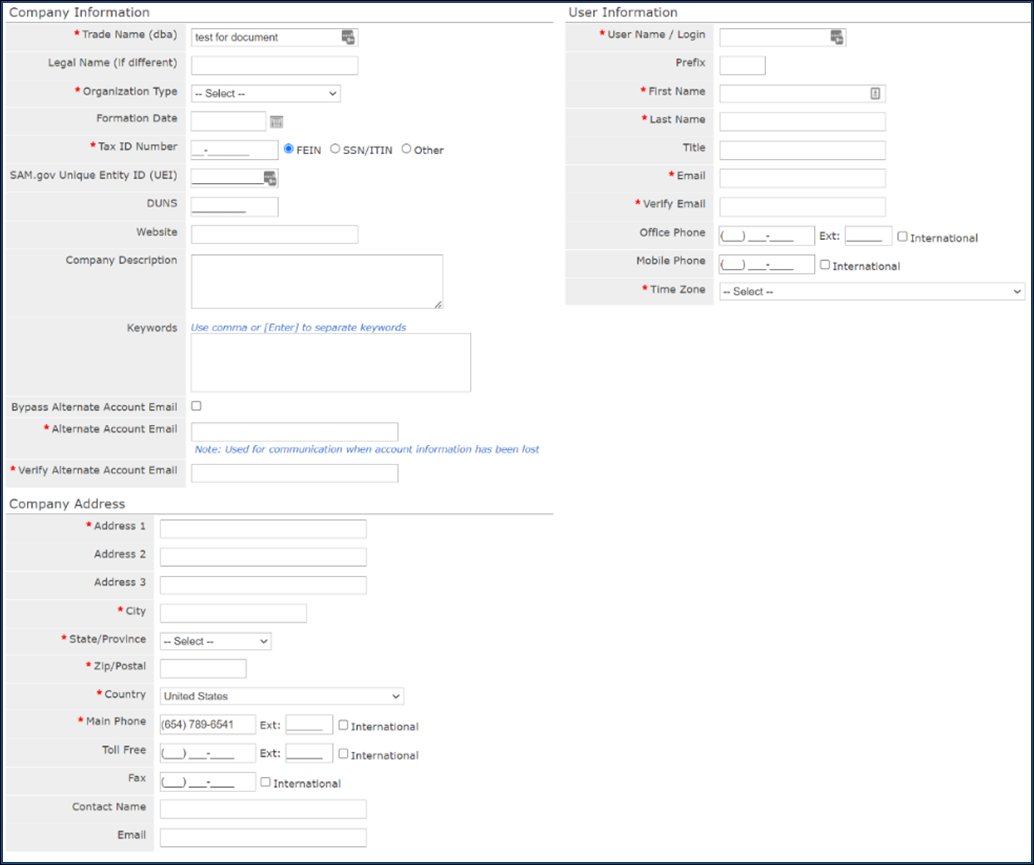The image size is (1034, 865).
Task: Click the Main Phone field with (654) 789-6541
Action: tap(208, 725)
